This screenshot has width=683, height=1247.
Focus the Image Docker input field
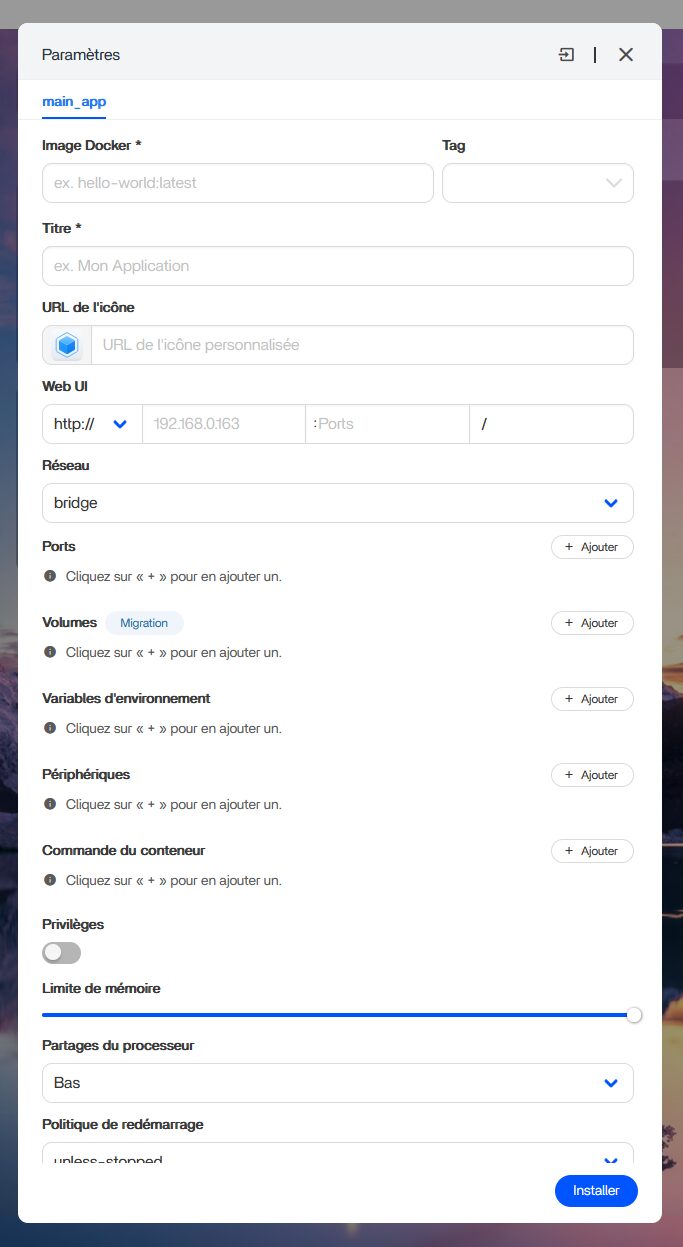click(x=237, y=183)
